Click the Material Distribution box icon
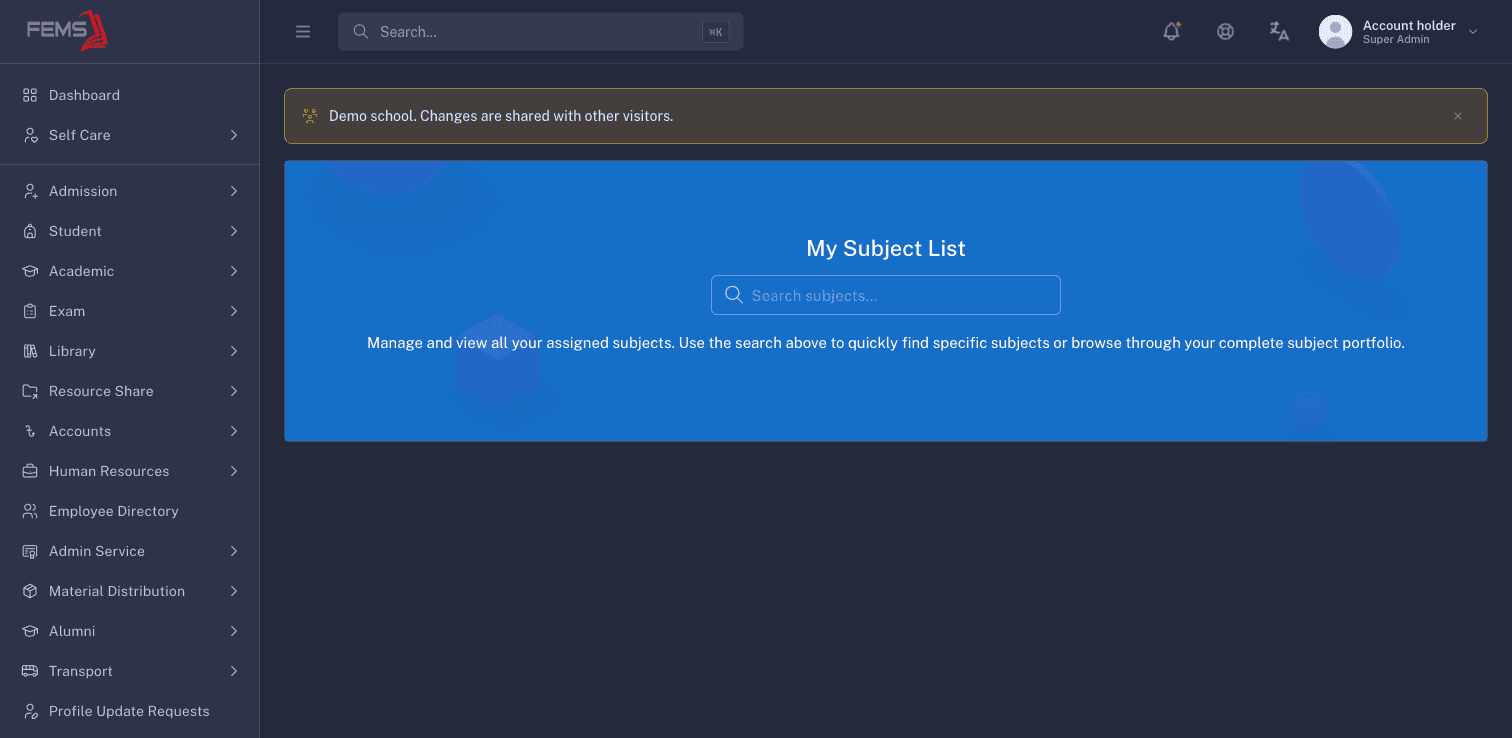 coord(30,591)
